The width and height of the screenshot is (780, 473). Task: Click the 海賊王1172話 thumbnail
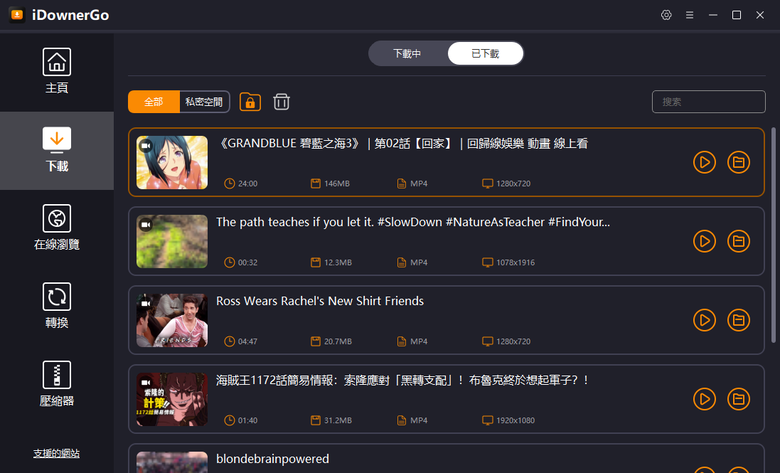(172, 399)
